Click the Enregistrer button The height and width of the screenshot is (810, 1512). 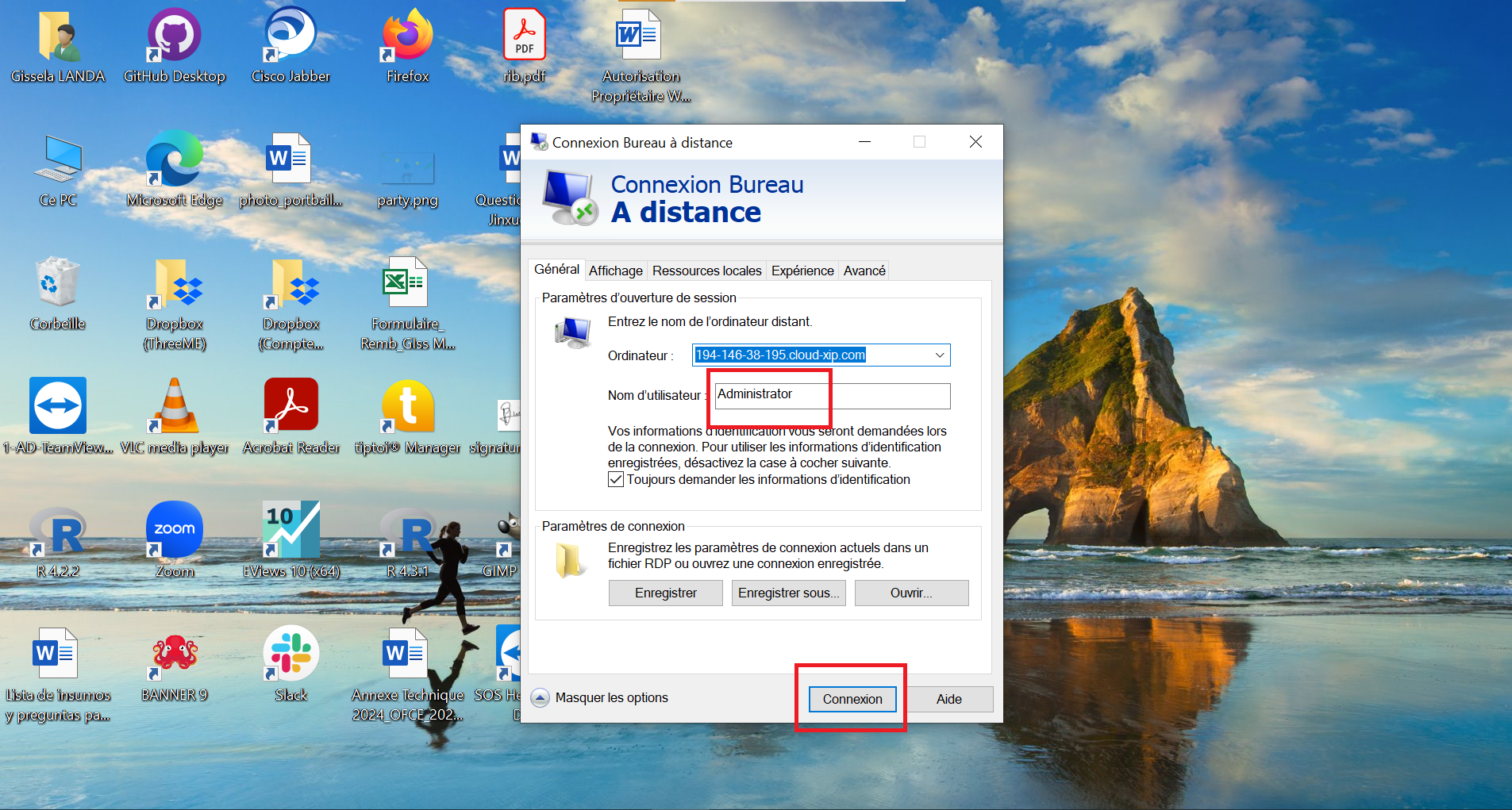pyautogui.click(x=666, y=593)
